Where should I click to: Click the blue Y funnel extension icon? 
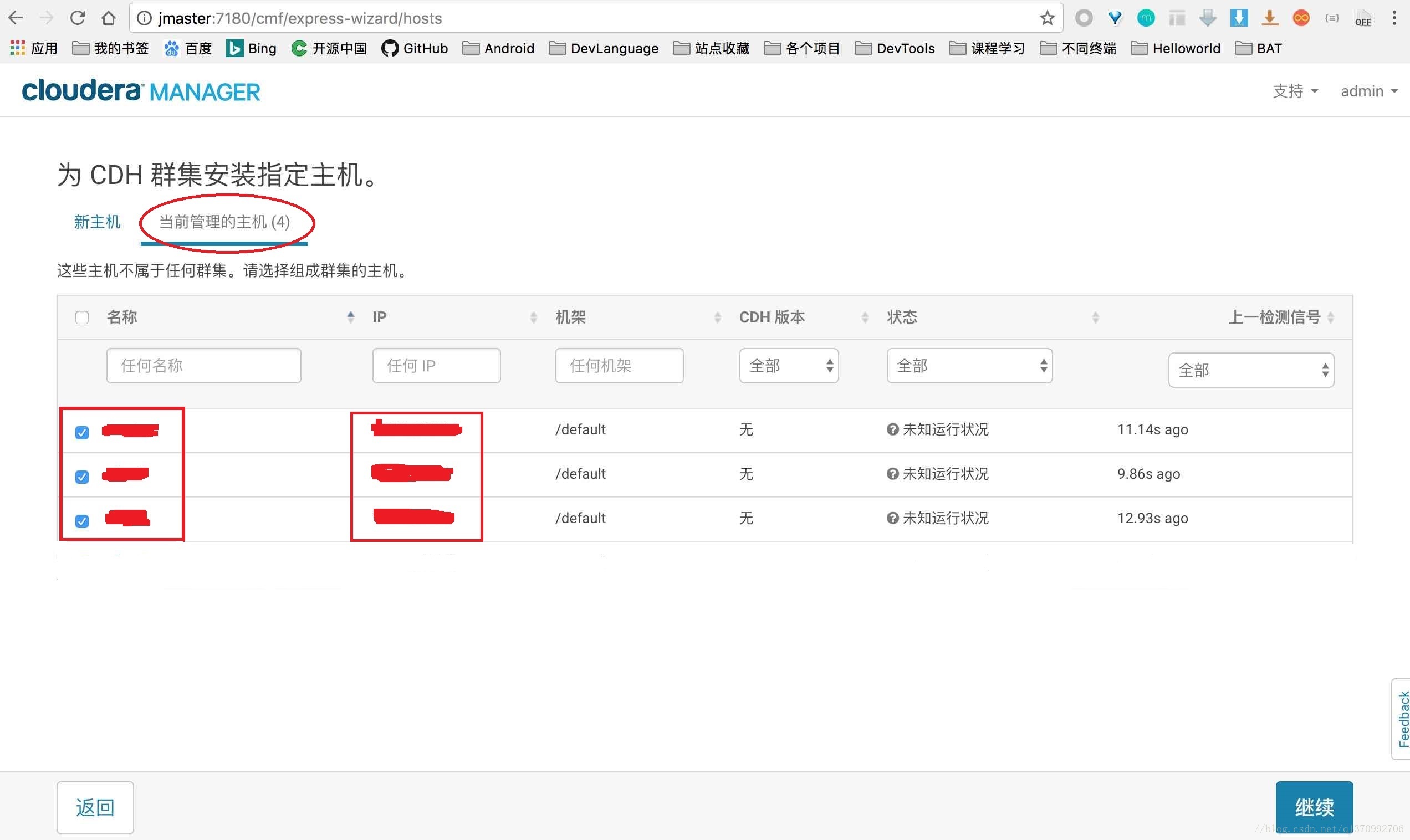pos(1115,18)
